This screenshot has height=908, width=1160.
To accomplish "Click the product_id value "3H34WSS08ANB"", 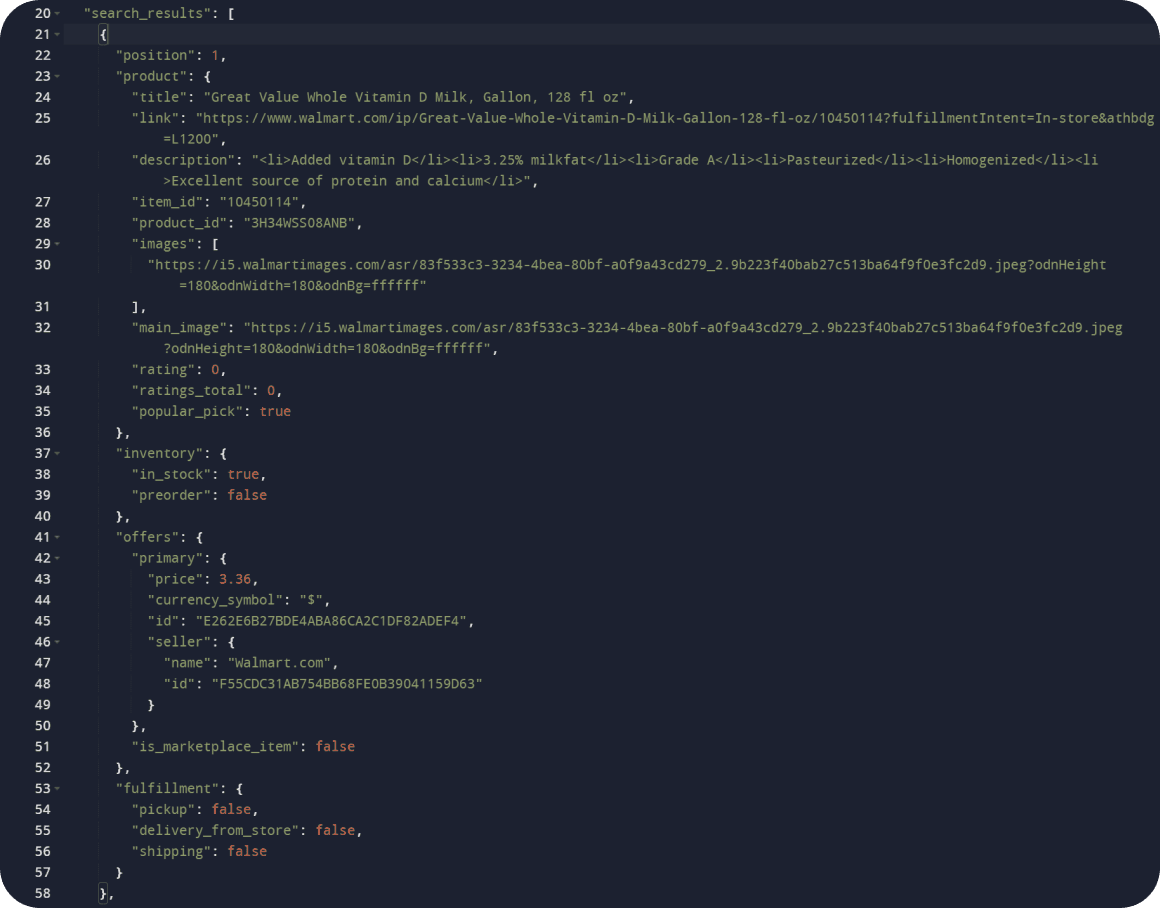I will 299,223.
